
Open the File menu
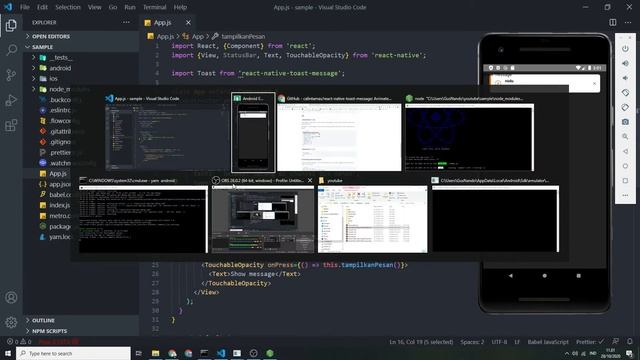tap(25, 7)
